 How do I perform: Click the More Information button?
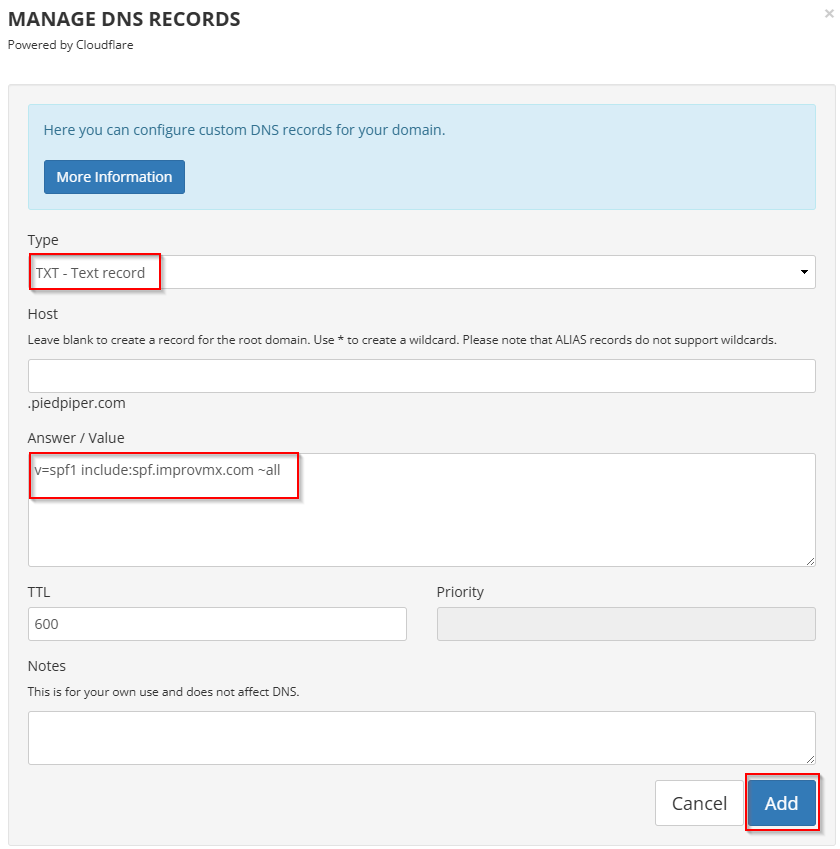click(114, 177)
